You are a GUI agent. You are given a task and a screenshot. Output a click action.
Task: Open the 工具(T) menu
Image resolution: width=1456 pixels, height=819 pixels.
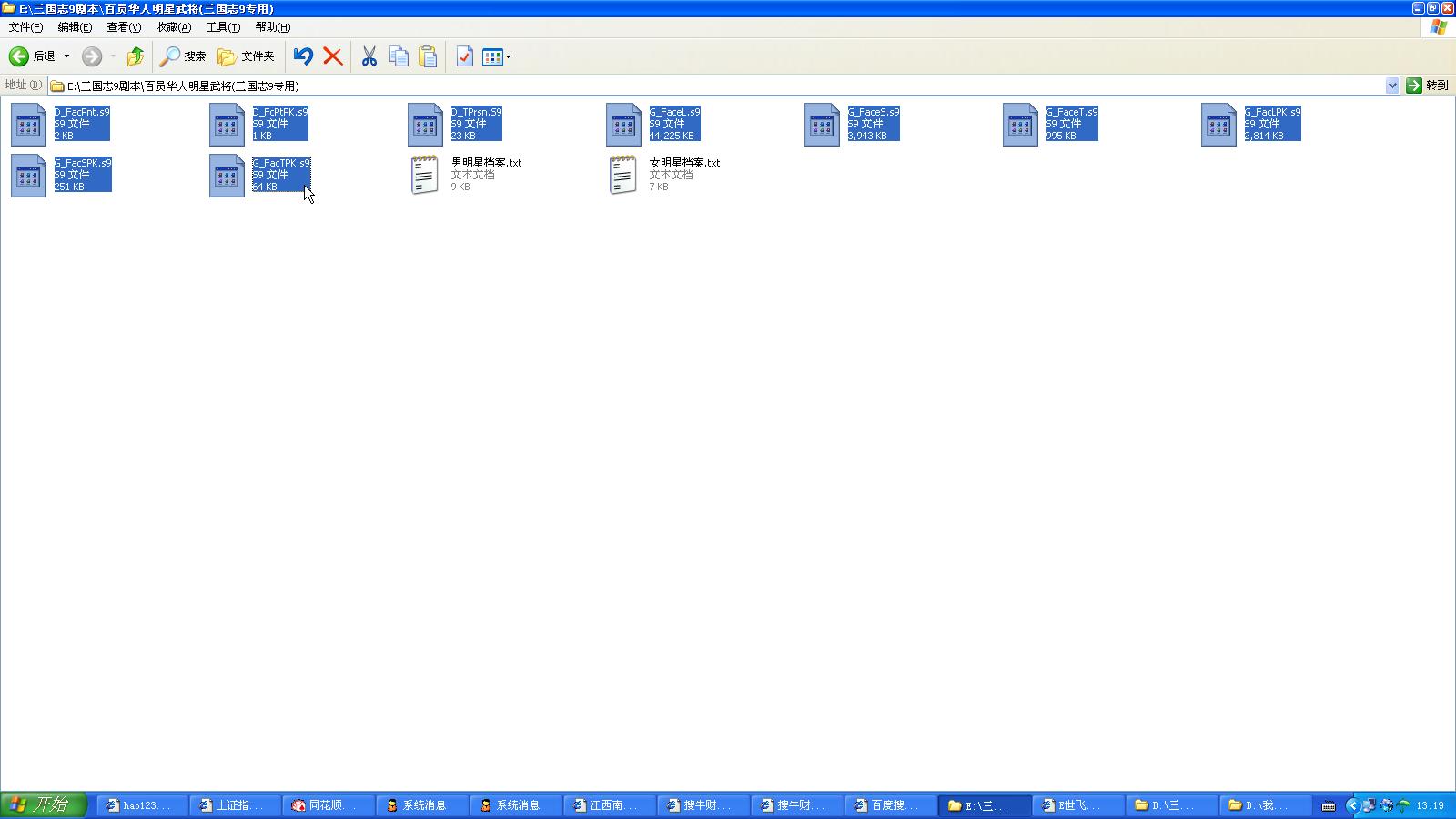click(x=223, y=27)
